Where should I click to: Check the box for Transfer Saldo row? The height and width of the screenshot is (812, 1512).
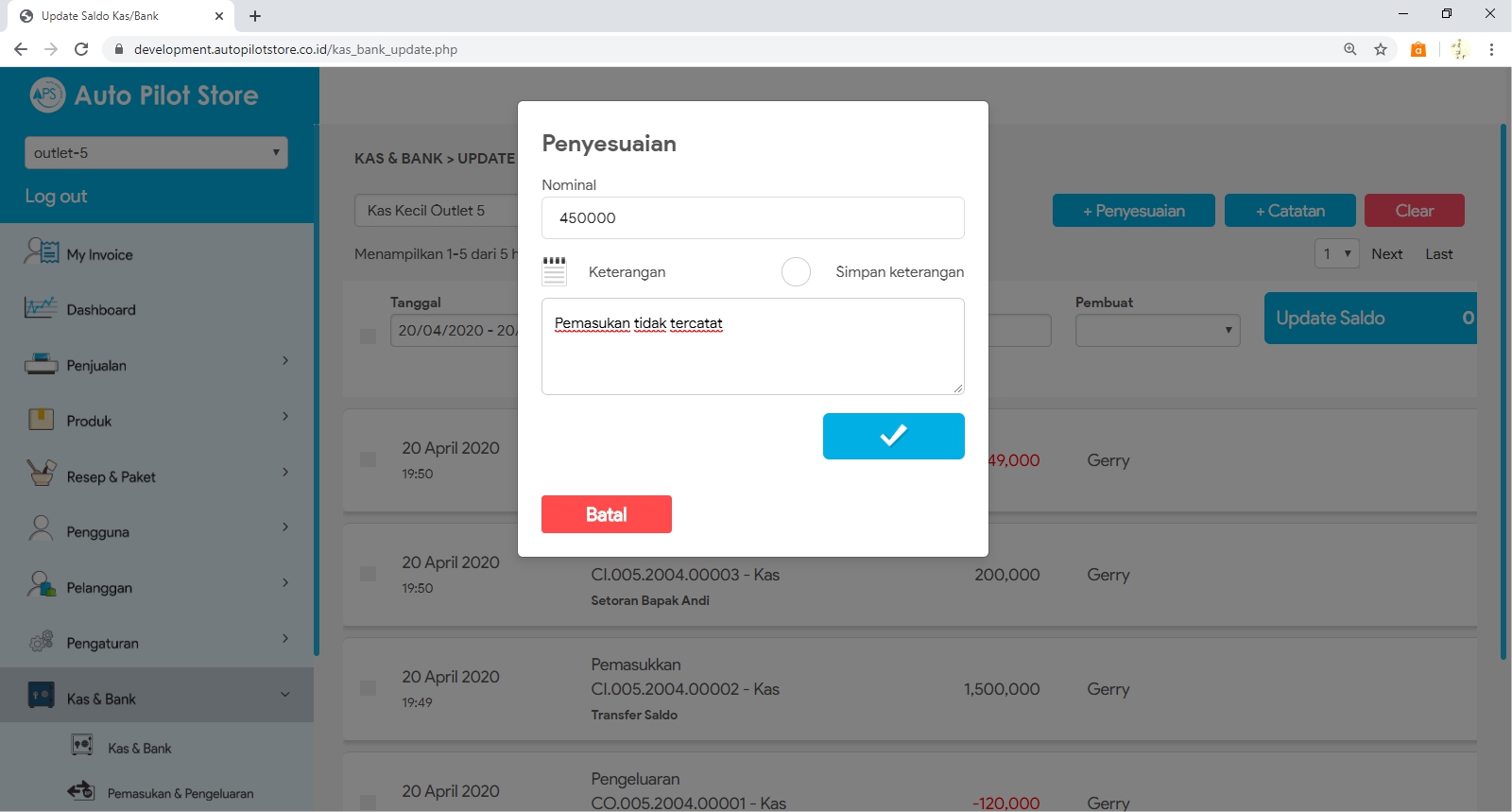click(x=368, y=688)
